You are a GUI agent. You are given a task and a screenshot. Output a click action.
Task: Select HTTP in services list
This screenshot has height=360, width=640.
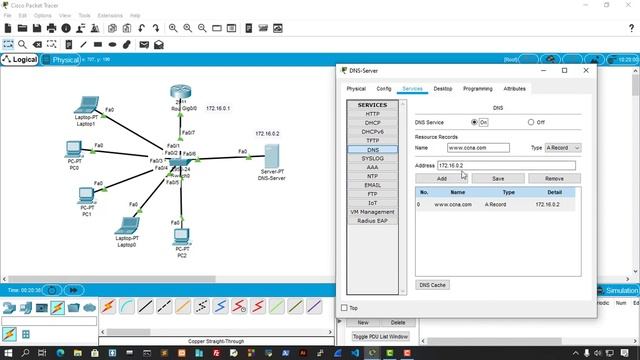click(x=373, y=114)
